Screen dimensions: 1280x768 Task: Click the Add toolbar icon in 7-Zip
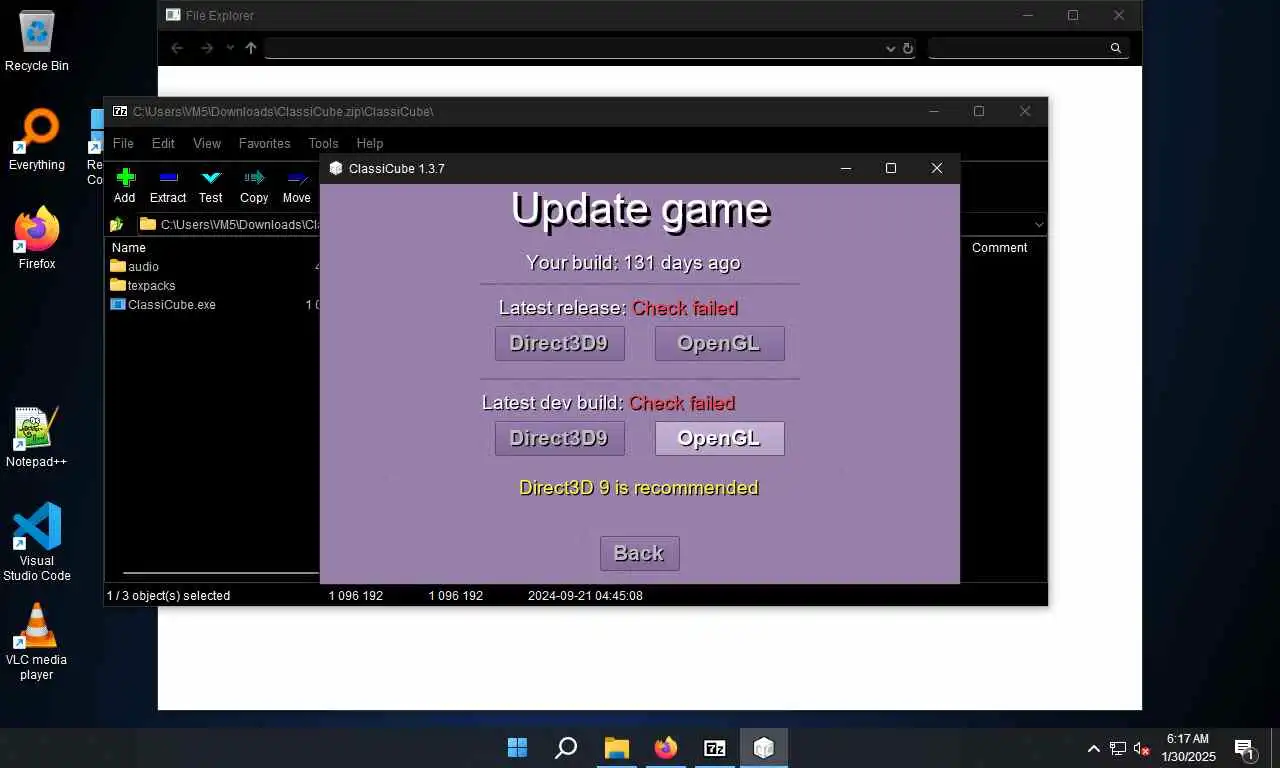click(125, 178)
